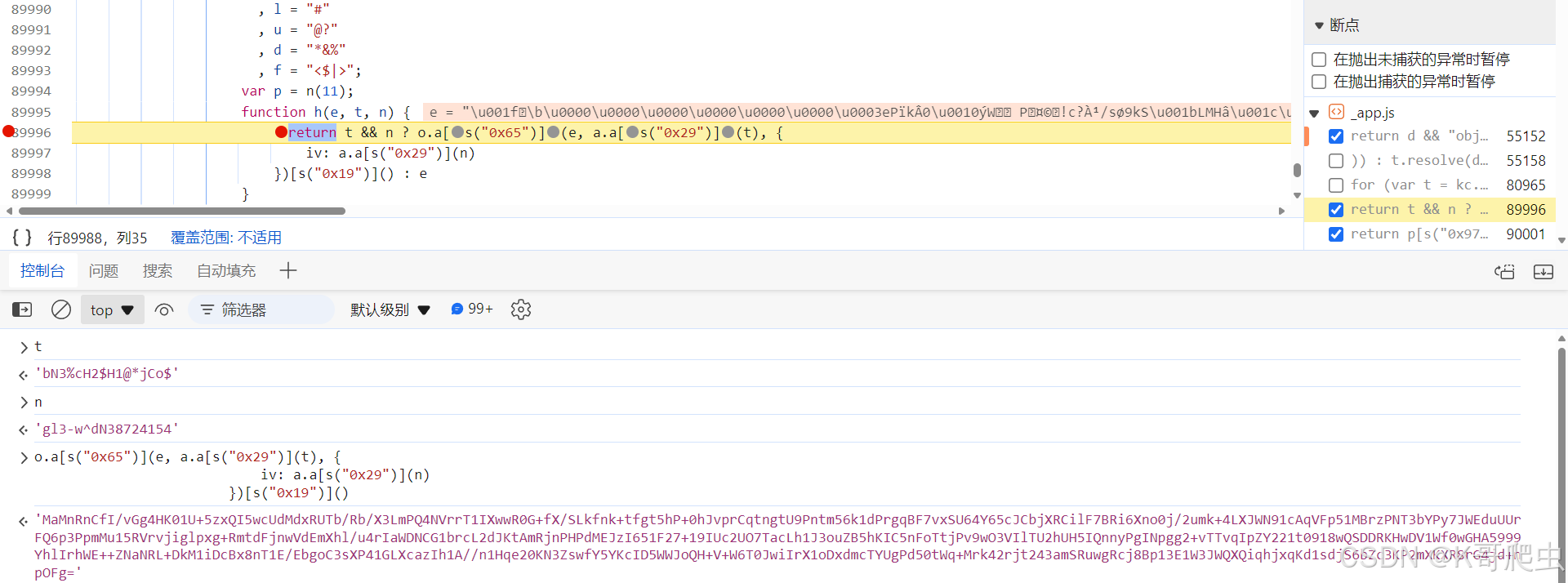Click the 'var p = n(11);' line
This screenshot has width=1568, height=583.
click(297, 91)
